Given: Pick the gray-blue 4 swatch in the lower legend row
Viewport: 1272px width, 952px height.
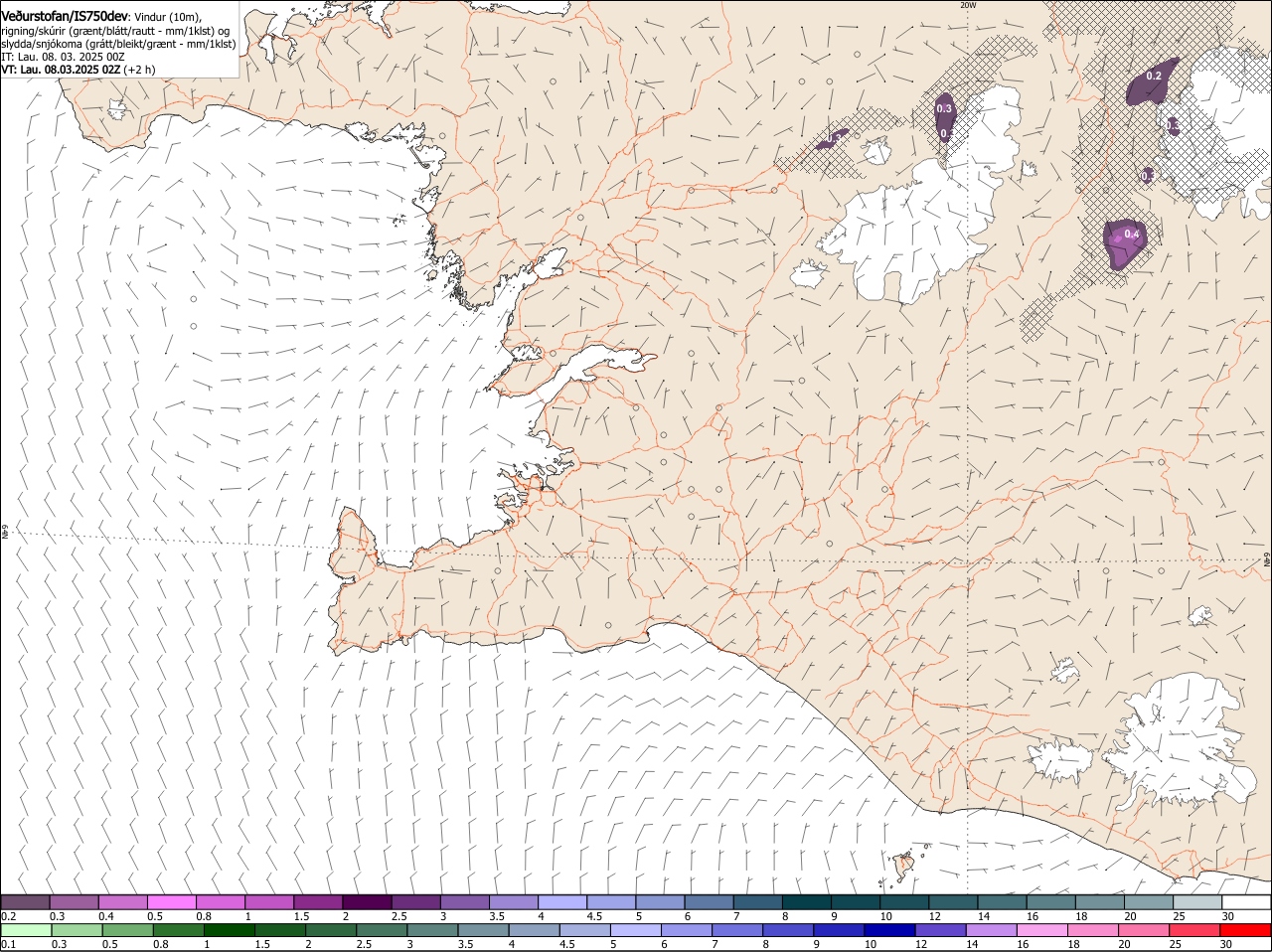Looking at the screenshot, I should coord(534,930).
